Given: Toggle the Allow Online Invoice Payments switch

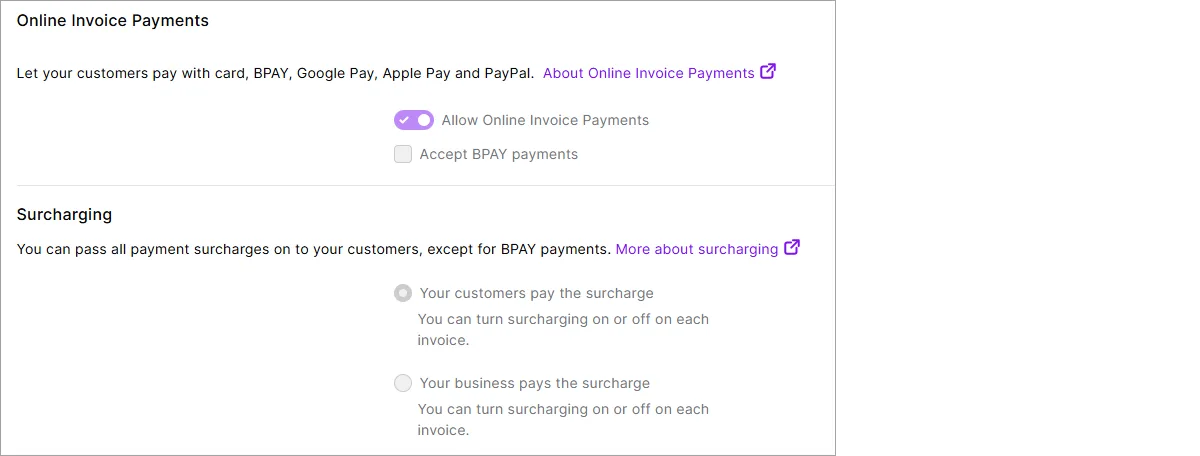Looking at the screenshot, I should (413, 120).
